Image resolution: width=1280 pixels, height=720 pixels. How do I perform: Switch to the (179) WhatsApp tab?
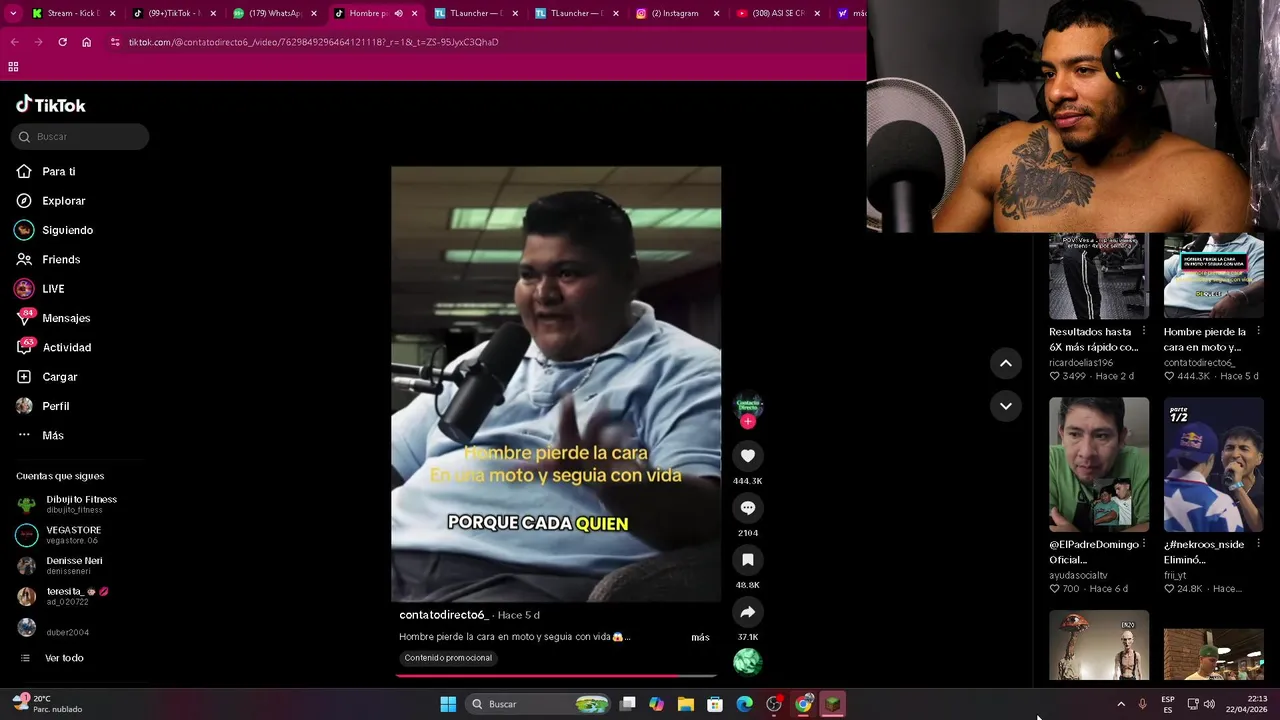pyautogui.click(x=274, y=13)
